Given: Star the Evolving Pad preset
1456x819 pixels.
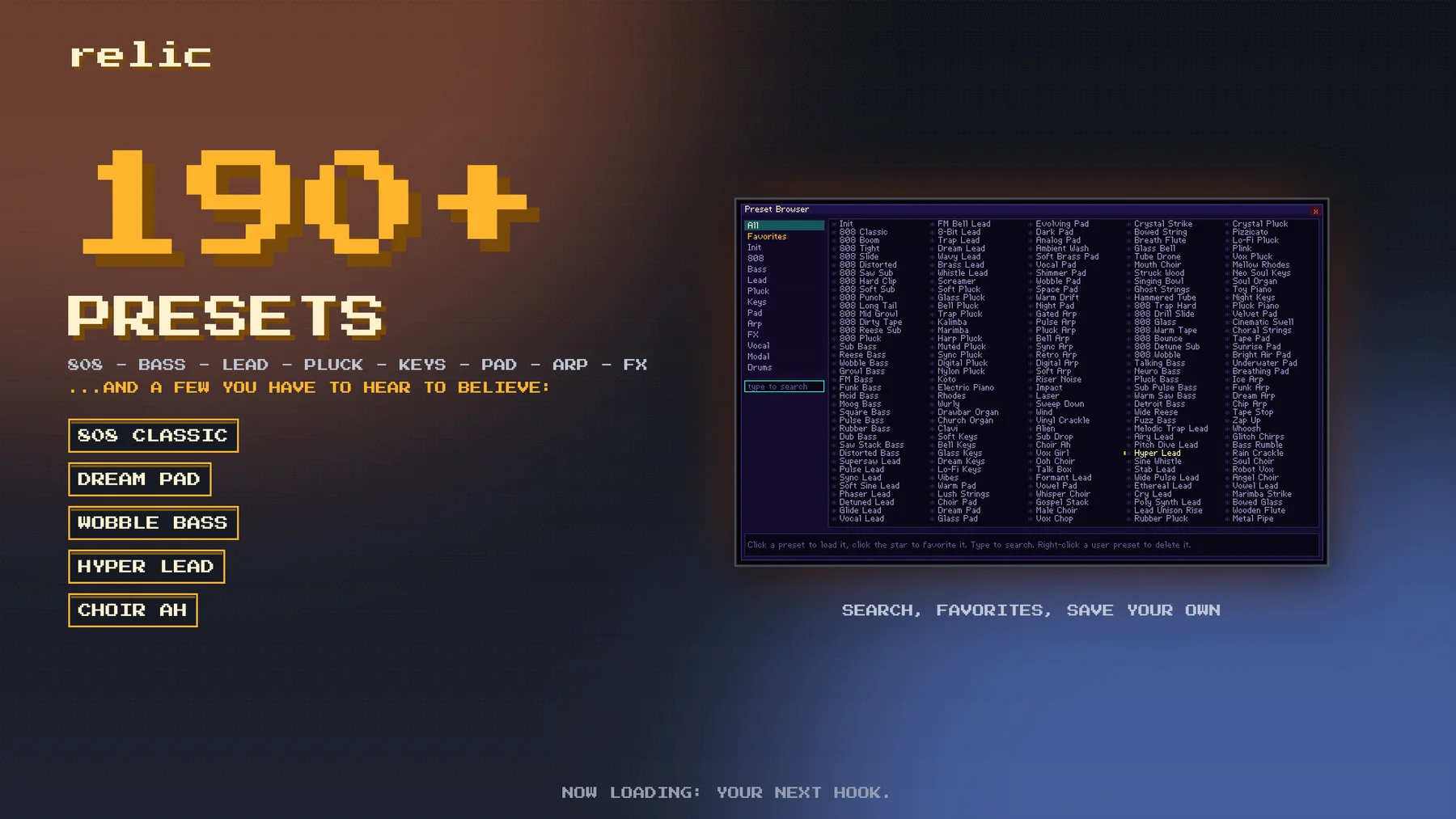Looking at the screenshot, I should point(1031,225).
